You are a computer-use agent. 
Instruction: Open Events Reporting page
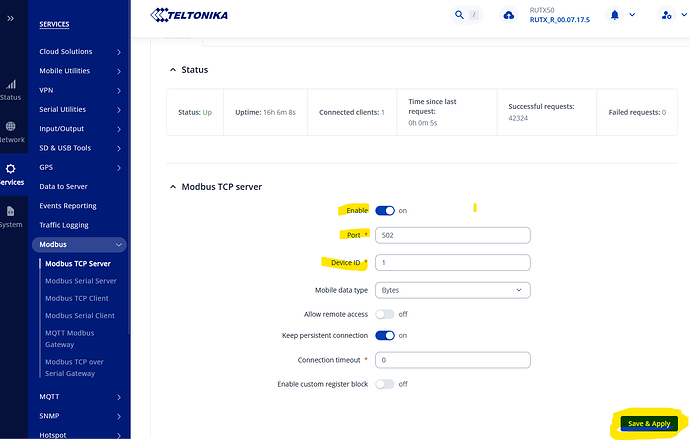68,206
